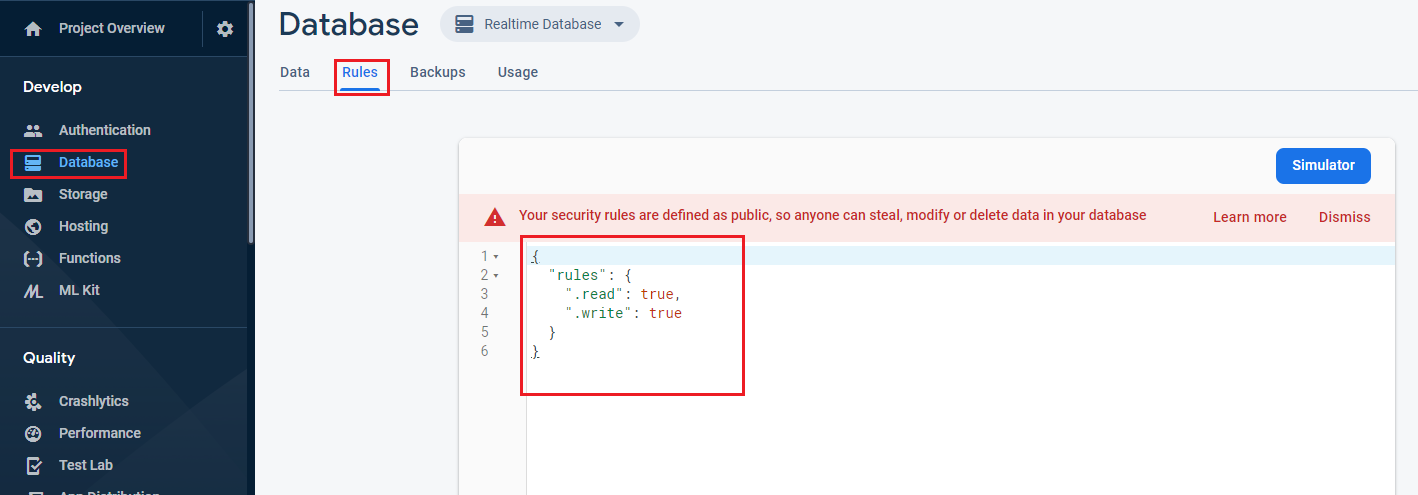Click the Learn more link
This screenshot has width=1418, height=495.
(1250, 217)
